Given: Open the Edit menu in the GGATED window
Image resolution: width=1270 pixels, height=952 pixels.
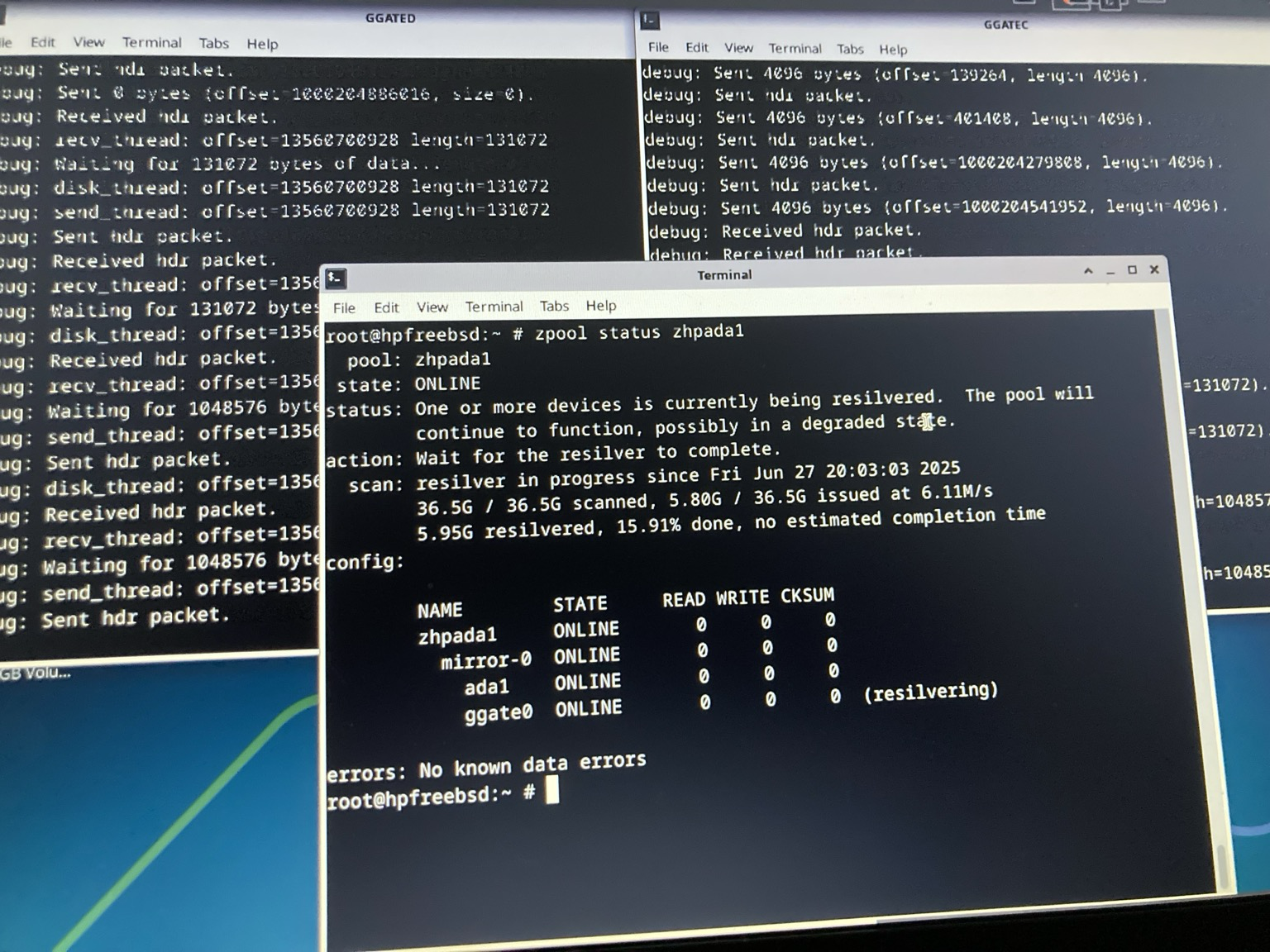Looking at the screenshot, I should click(42, 42).
